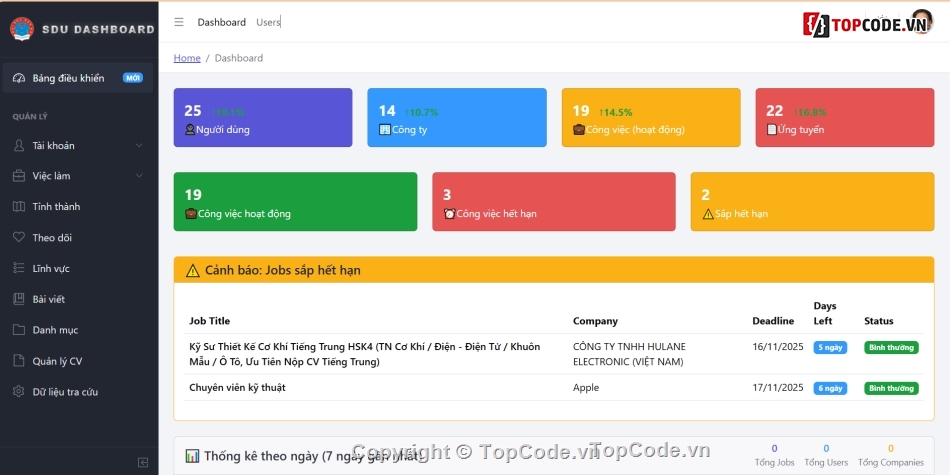Click the Days Left column header
Image resolution: width=950 pixels, height=475 pixels.
pyautogui.click(x=825, y=313)
